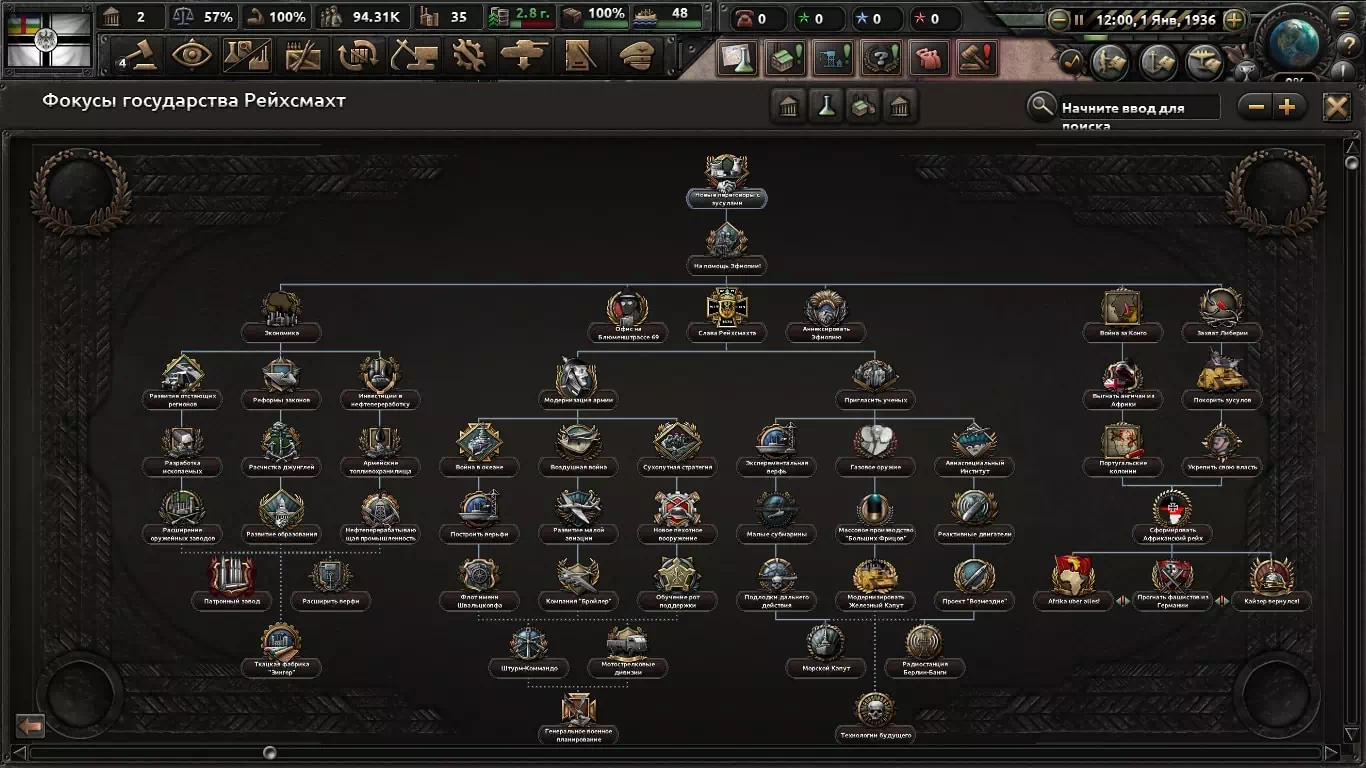Select the 'Технологии будущего' skull focus
The image size is (1366, 768).
click(875, 711)
